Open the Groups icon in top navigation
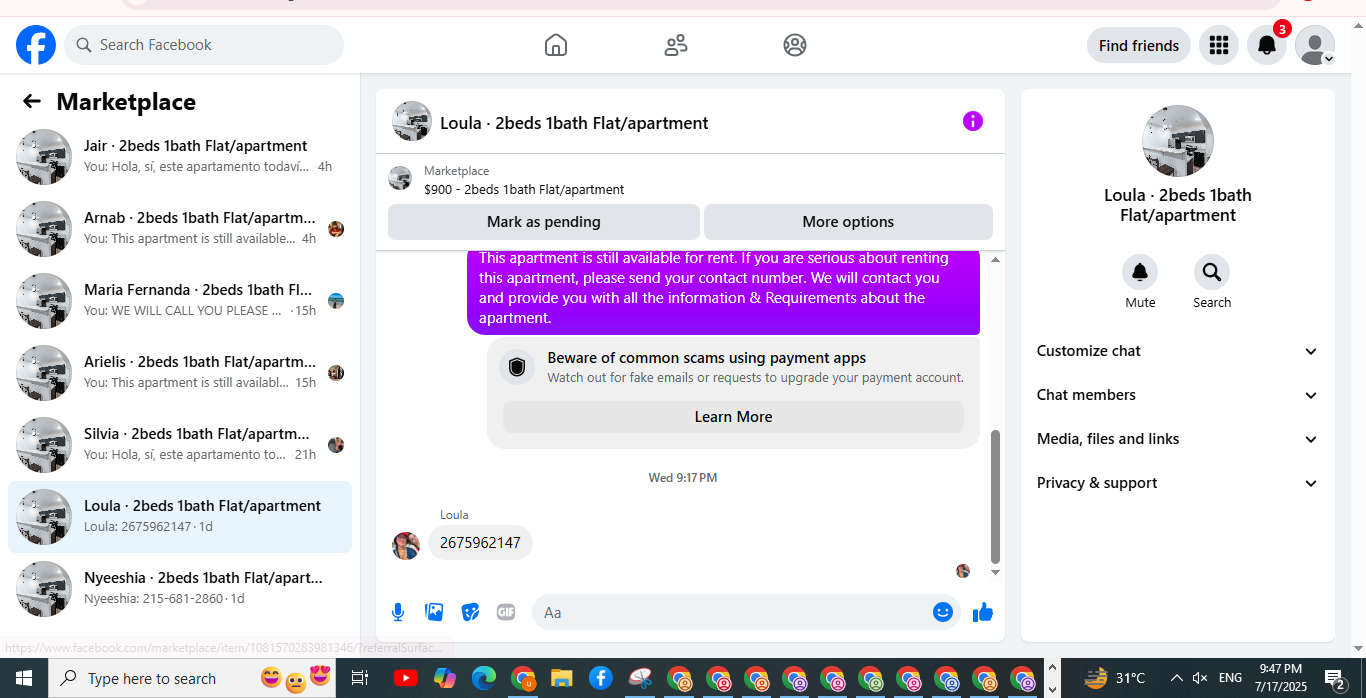The height and width of the screenshot is (698, 1366). (x=795, y=45)
